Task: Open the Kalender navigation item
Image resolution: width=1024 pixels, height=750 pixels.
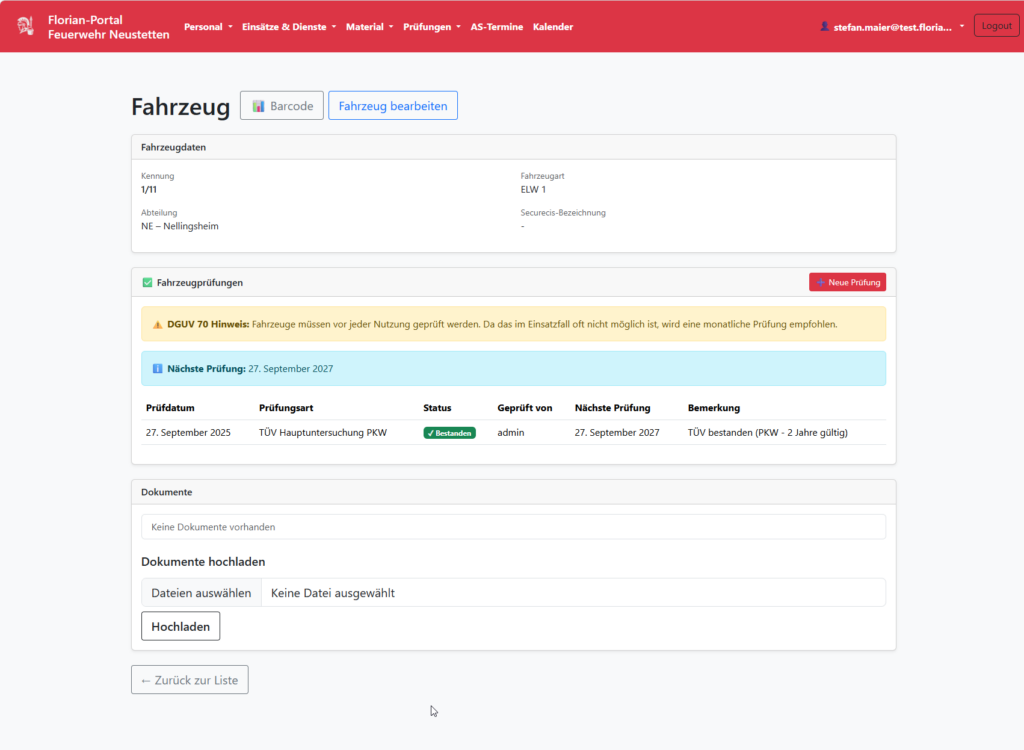Action: 553,27
